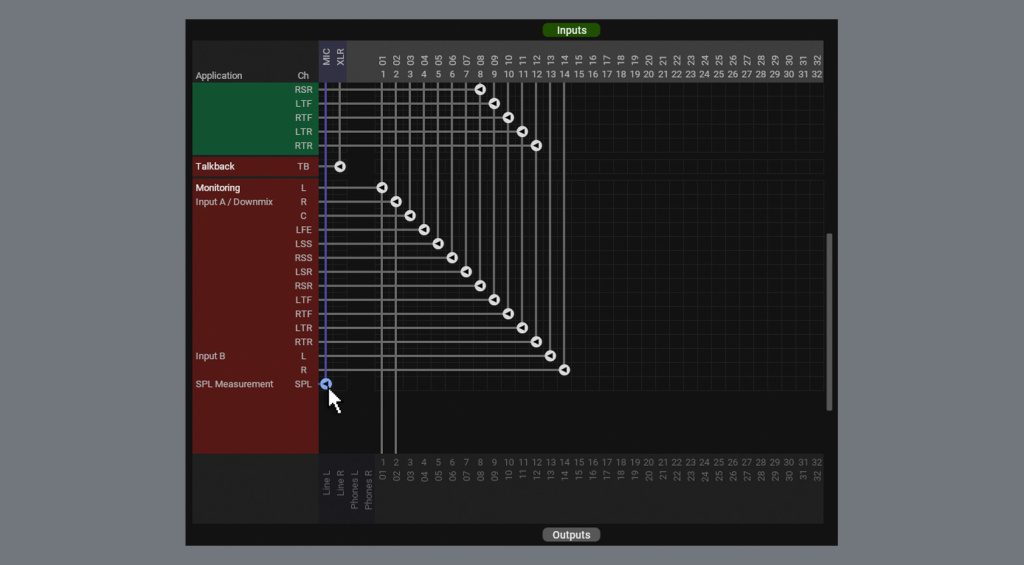Click green section RTR node at input 12
The image size is (1024, 565).
click(x=536, y=146)
